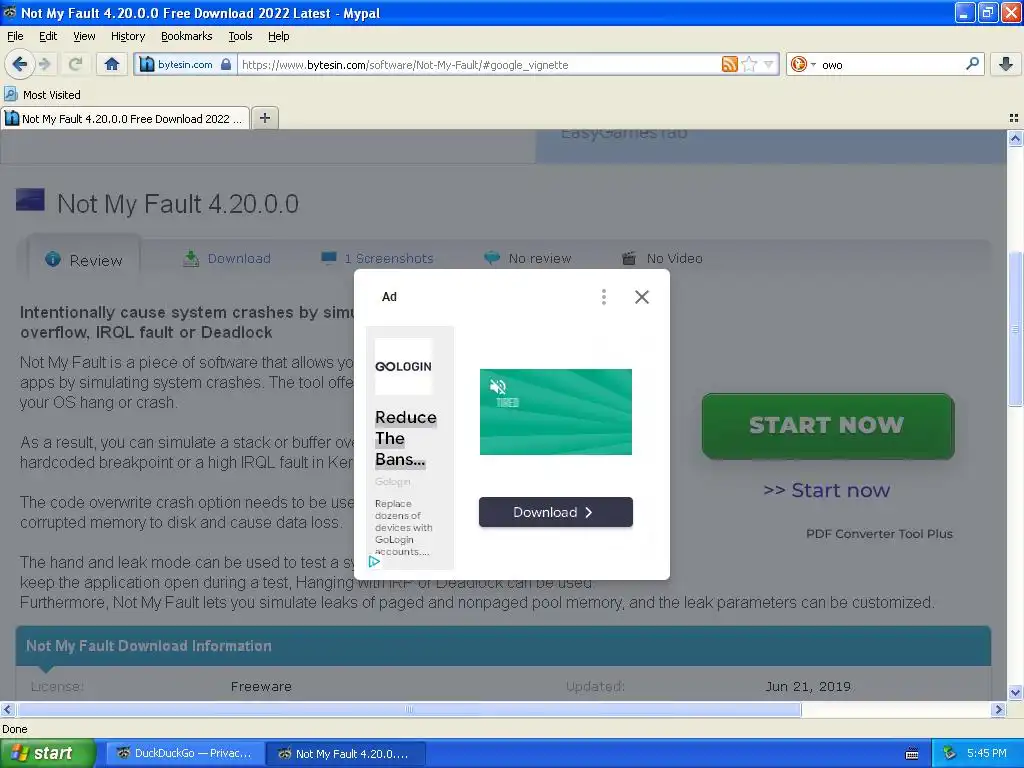Open the No Video tab
This screenshot has height=768, width=1024.
pos(662,259)
